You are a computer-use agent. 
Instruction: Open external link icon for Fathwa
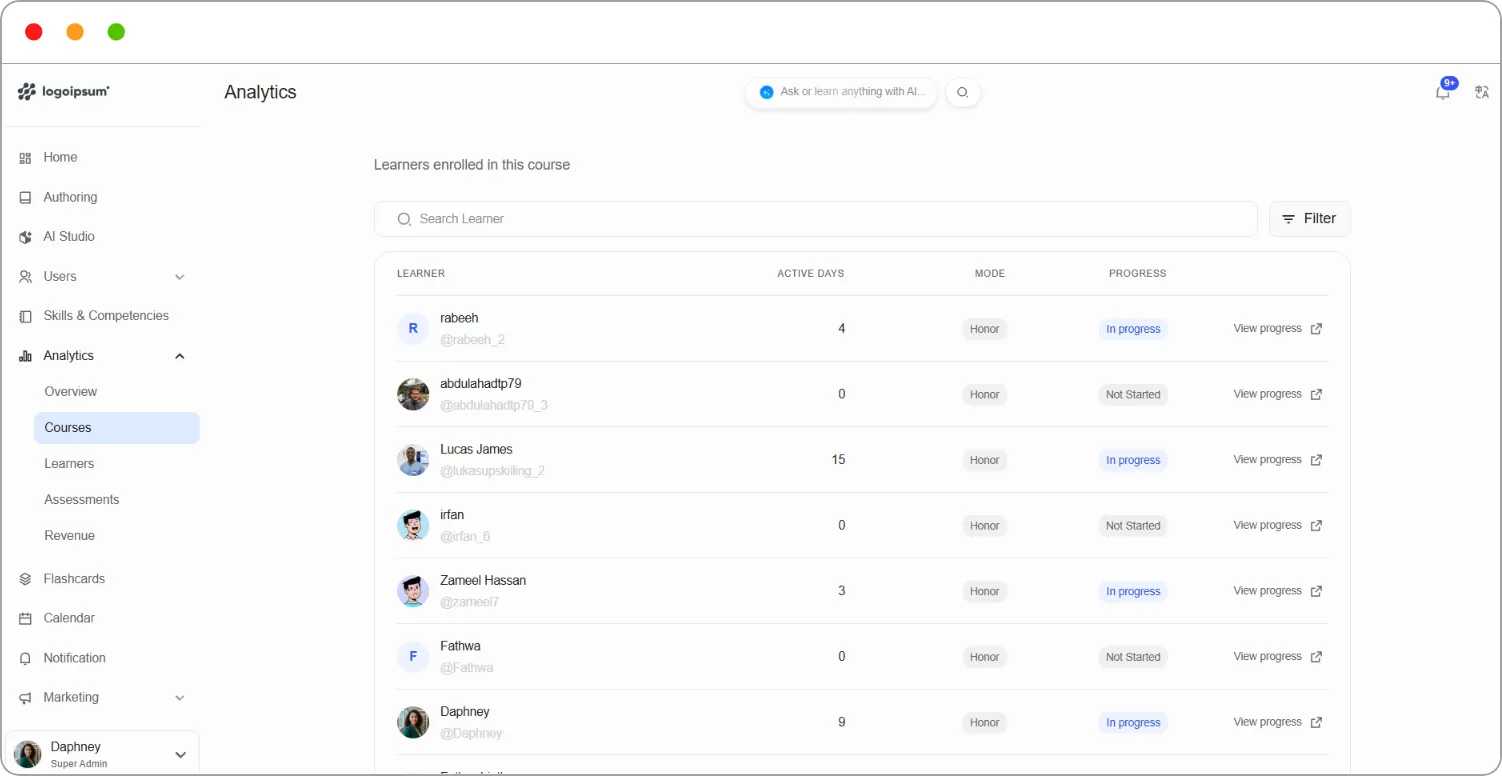pyautogui.click(x=1316, y=657)
